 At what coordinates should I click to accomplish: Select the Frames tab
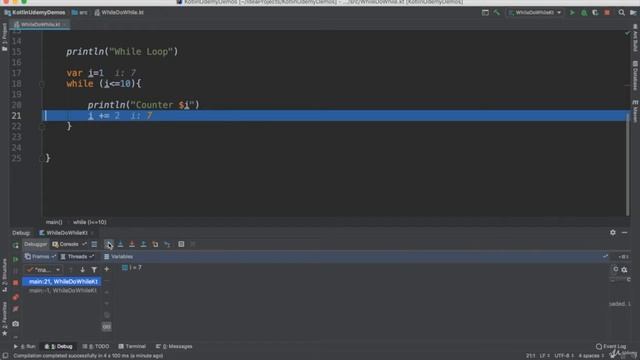(40, 257)
